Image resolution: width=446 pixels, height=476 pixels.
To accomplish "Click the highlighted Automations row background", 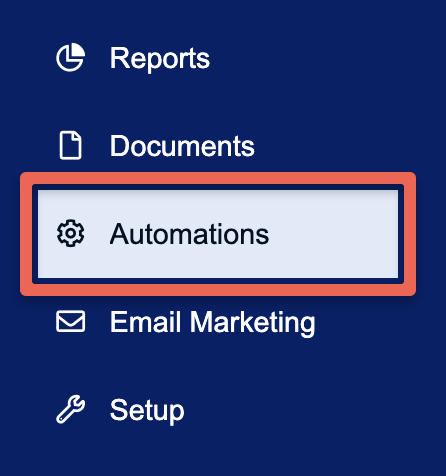I will 218,234.
